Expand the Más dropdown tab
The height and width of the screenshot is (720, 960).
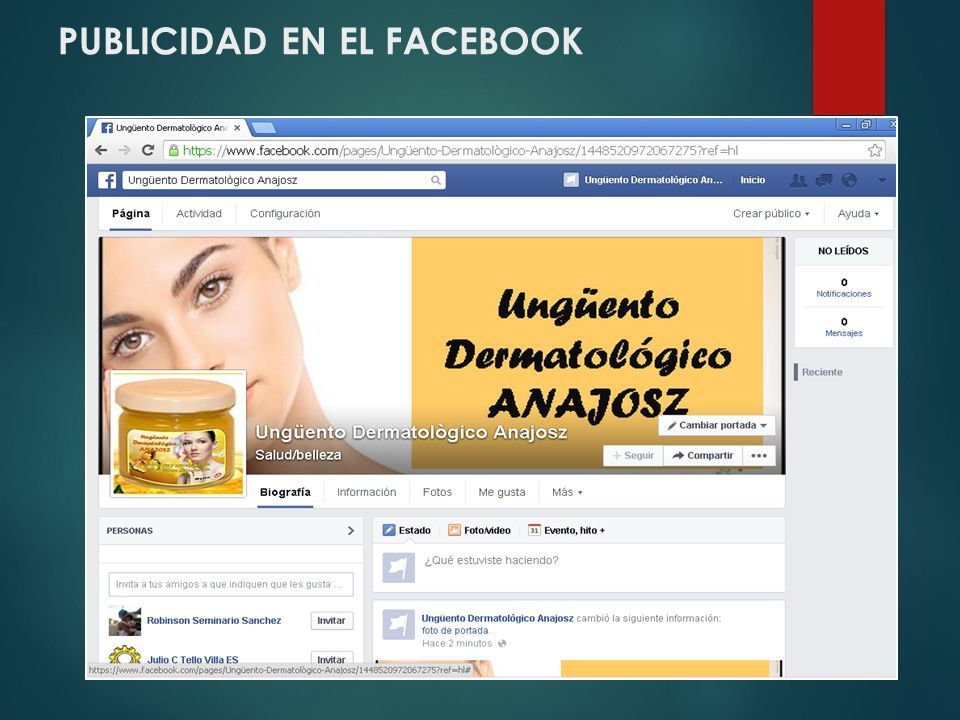click(567, 492)
